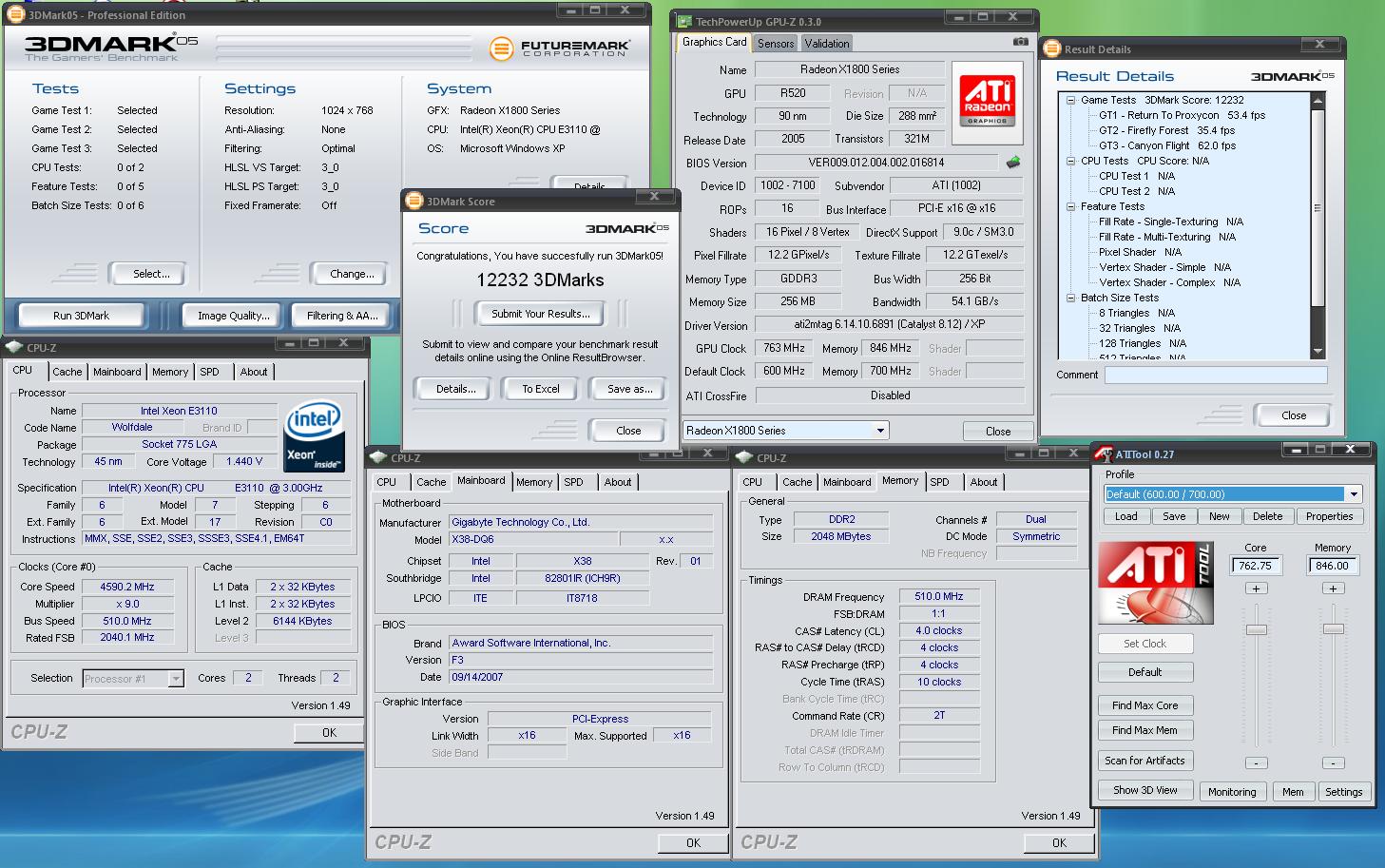Click the 3DMark Score window title icon

414,201
